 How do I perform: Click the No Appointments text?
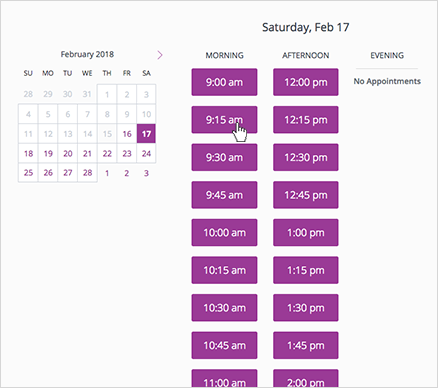pyautogui.click(x=387, y=81)
